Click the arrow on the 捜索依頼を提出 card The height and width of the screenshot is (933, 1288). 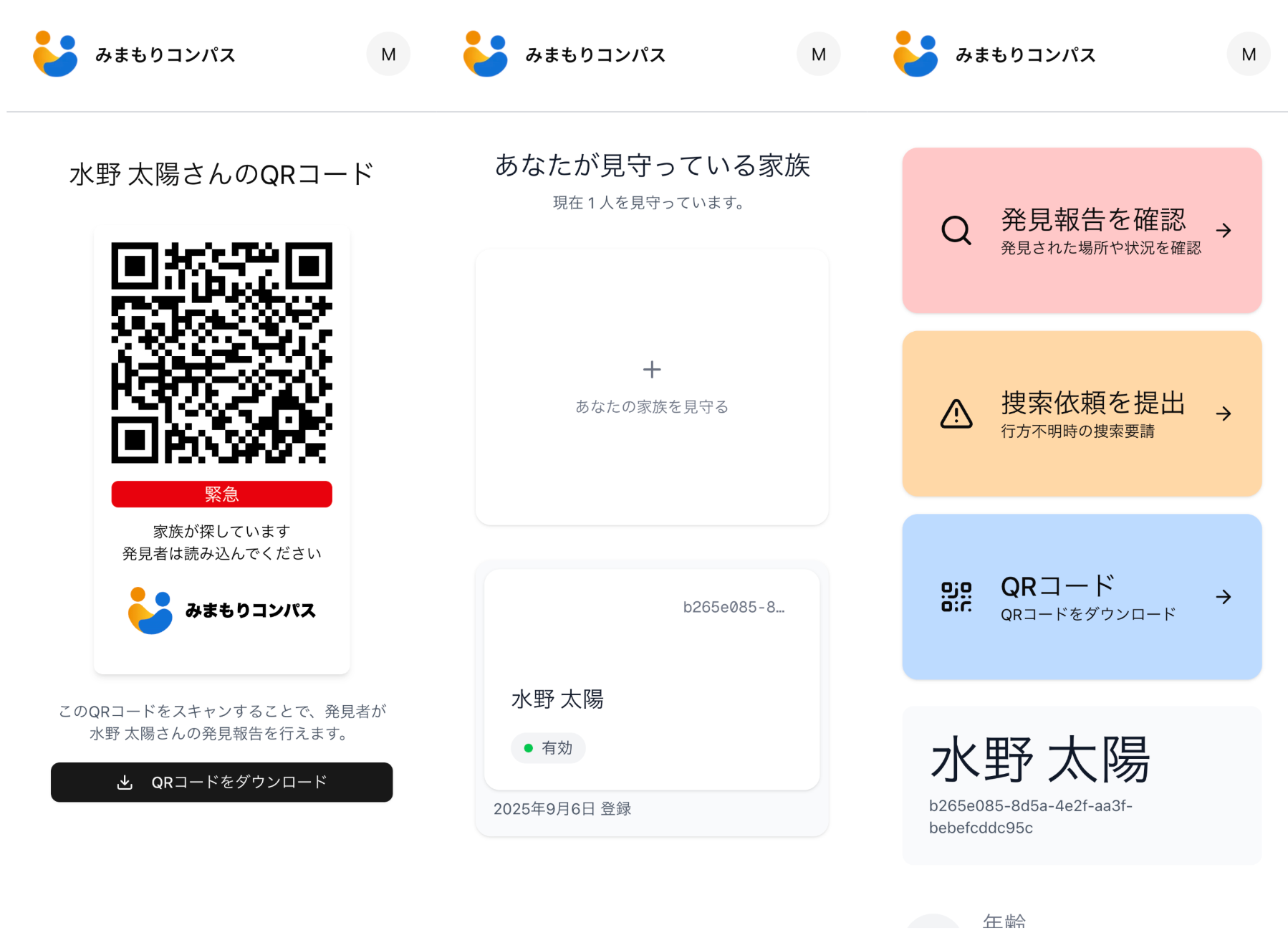(1224, 413)
